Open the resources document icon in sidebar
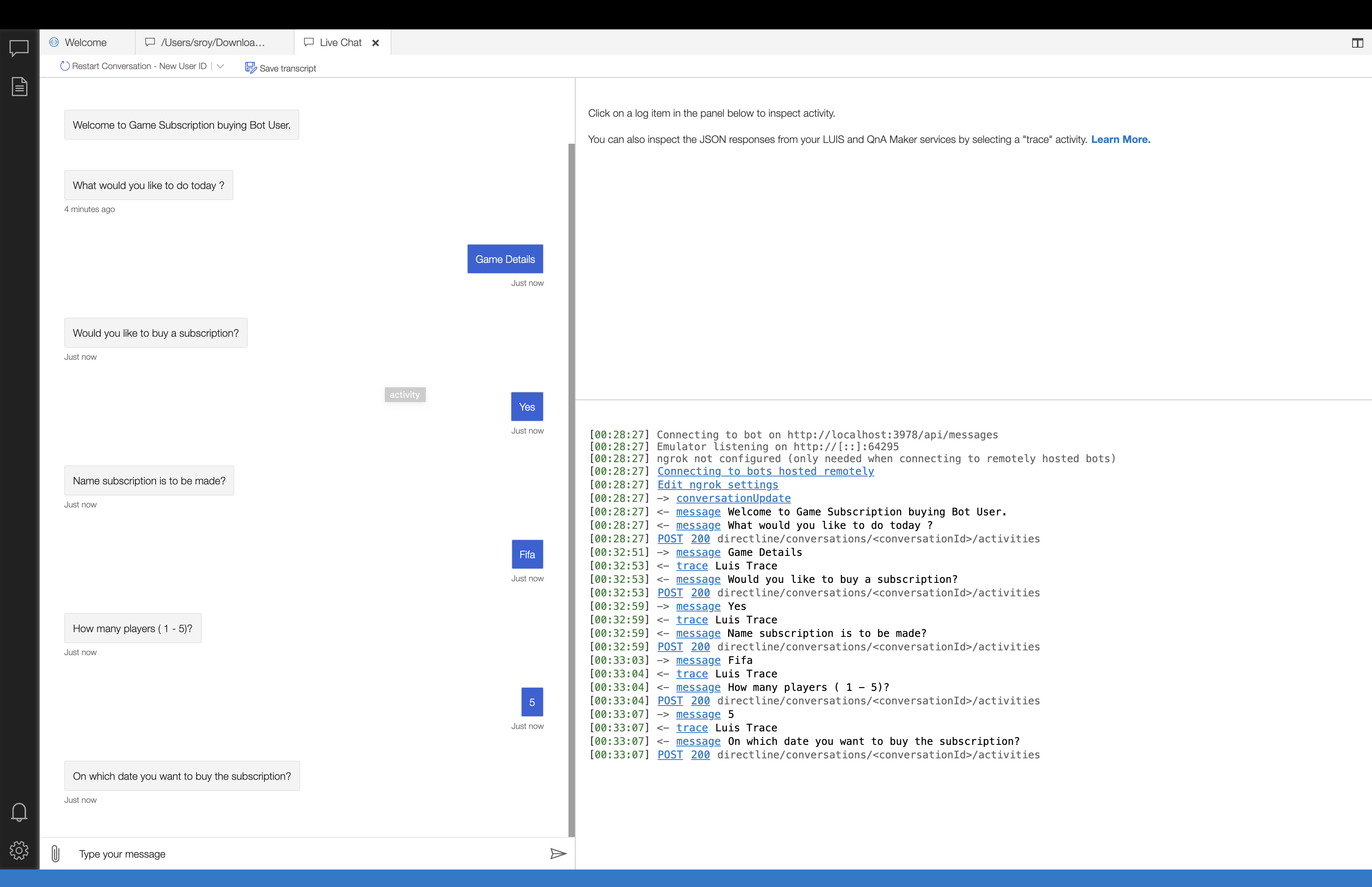 (19, 87)
